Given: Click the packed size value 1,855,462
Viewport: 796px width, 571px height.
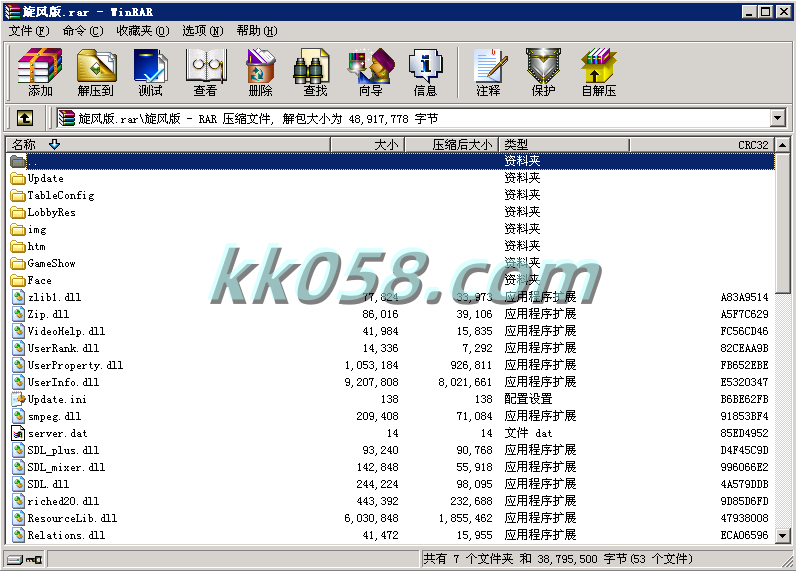Looking at the screenshot, I should [466, 518].
